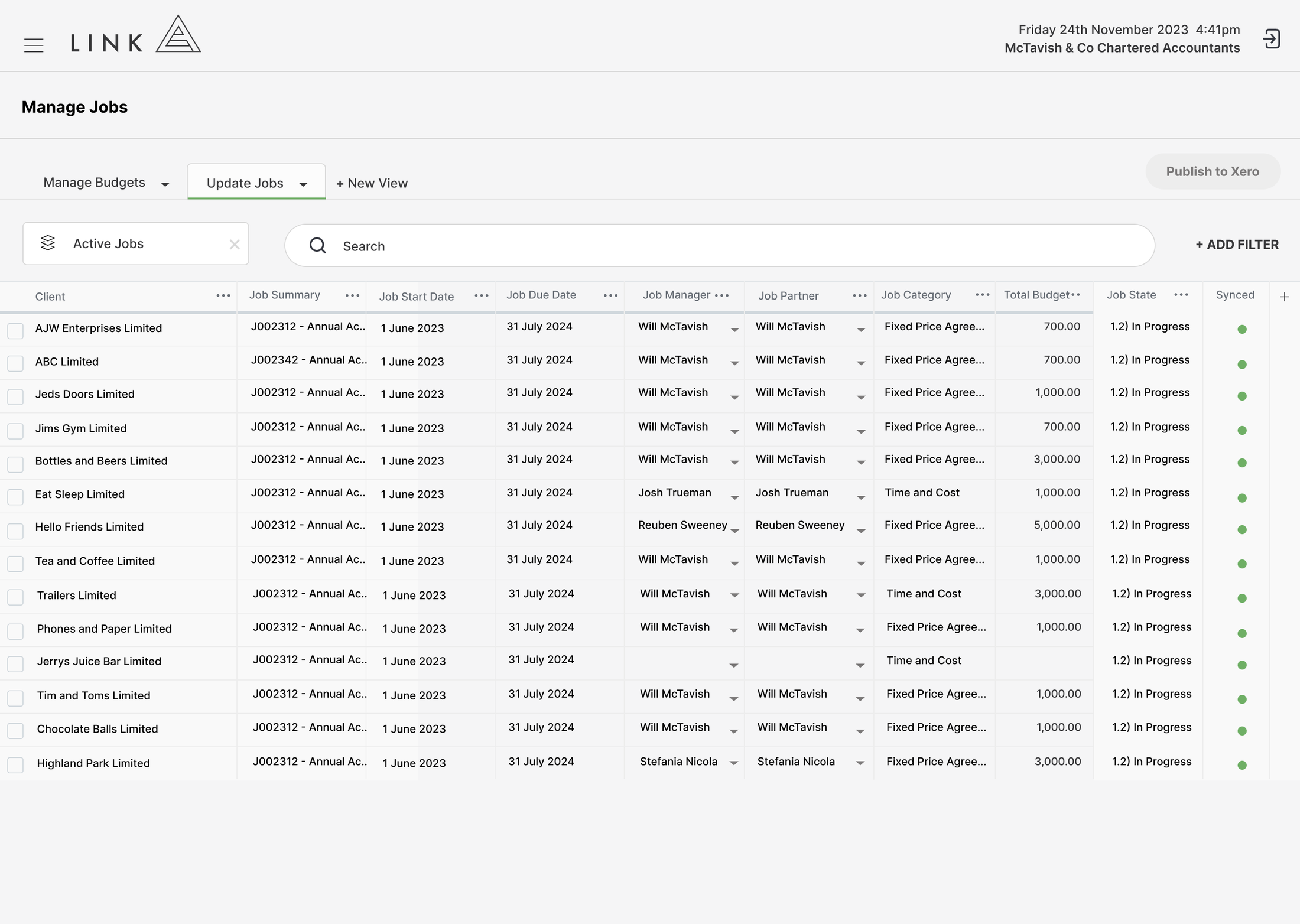
Task: Click Publish to Xero button
Action: pyautogui.click(x=1213, y=171)
